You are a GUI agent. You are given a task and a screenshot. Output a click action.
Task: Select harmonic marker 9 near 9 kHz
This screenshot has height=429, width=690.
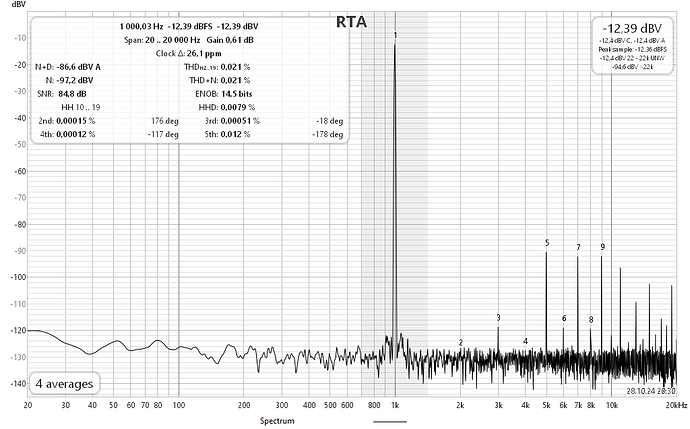tap(602, 247)
